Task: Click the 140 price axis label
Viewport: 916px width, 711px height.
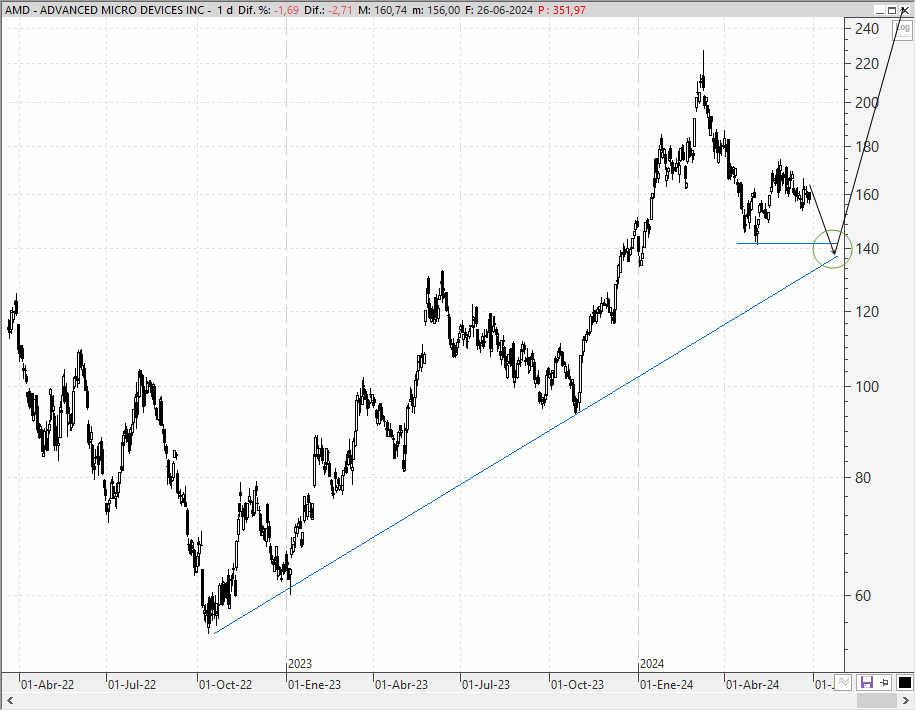Action: point(866,249)
